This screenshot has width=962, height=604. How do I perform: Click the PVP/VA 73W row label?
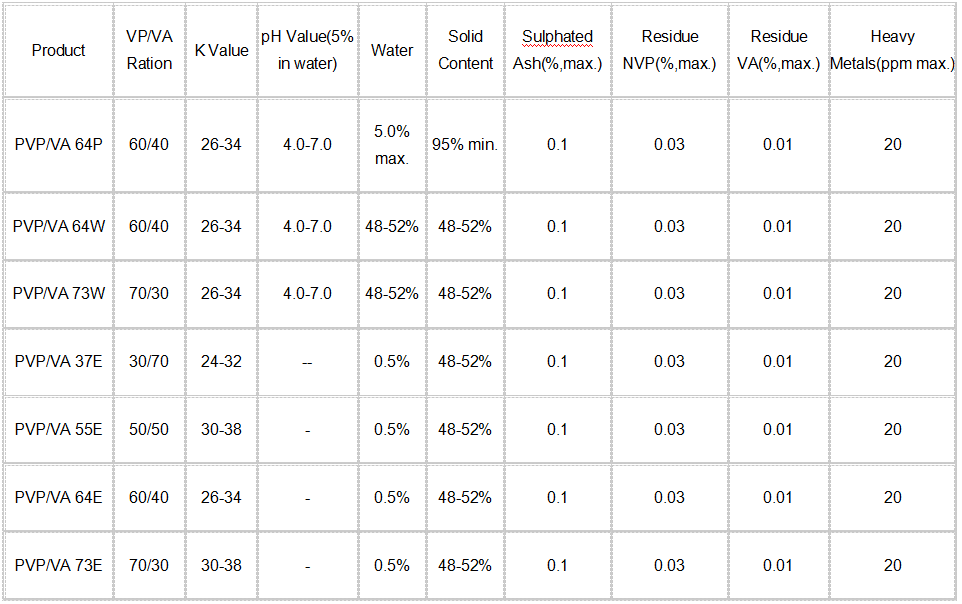(x=58, y=293)
